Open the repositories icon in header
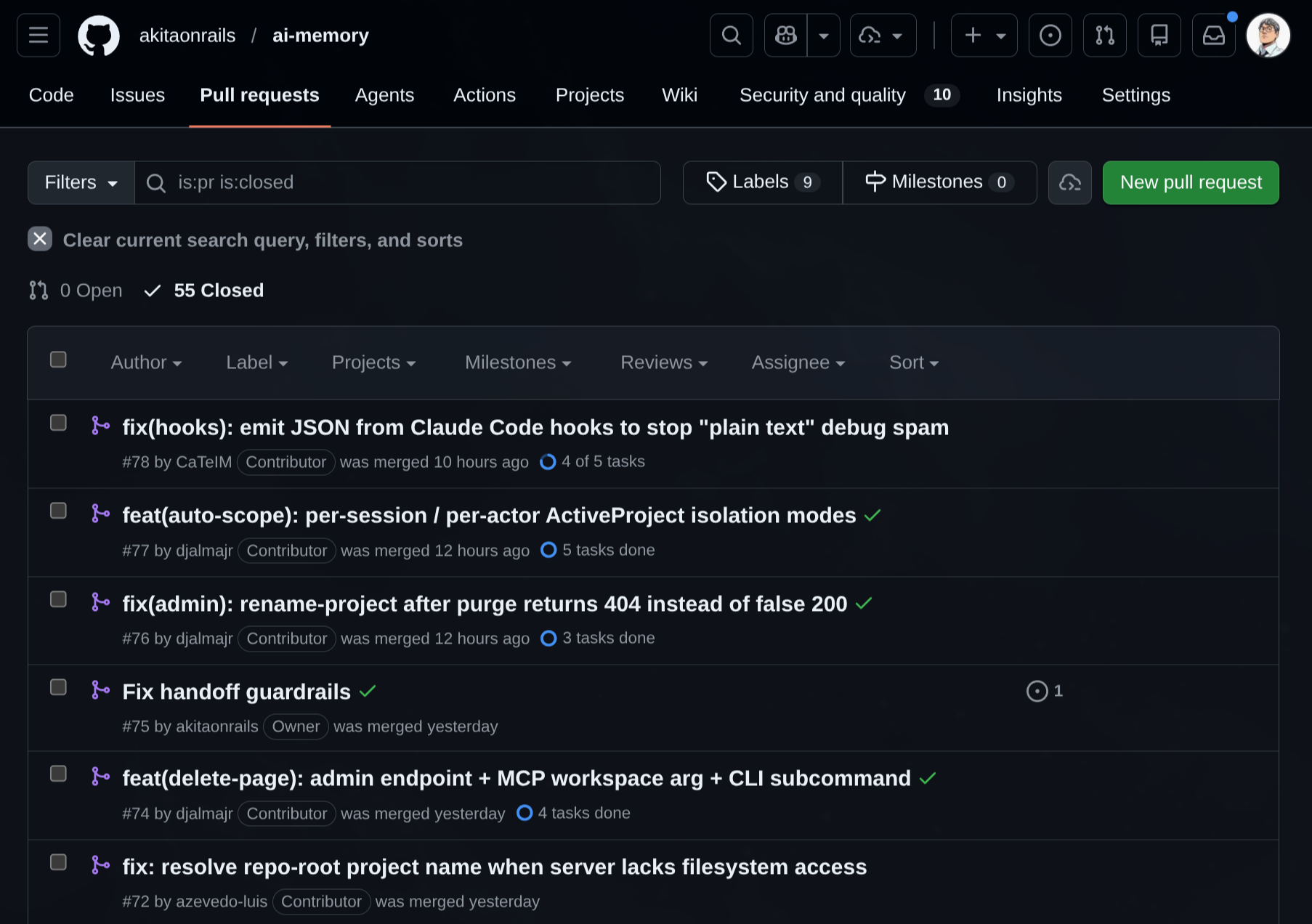 (1159, 36)
